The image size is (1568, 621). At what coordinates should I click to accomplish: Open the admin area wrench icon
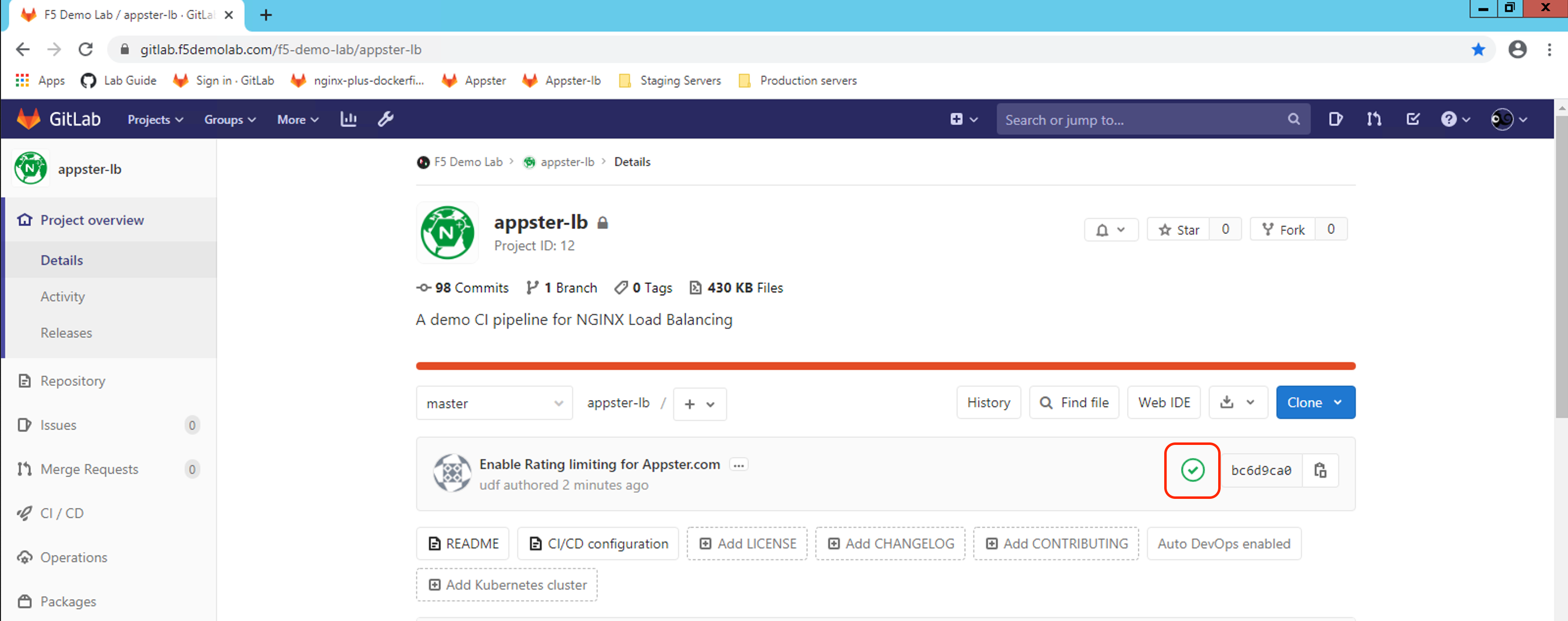(x=386, y=119)
